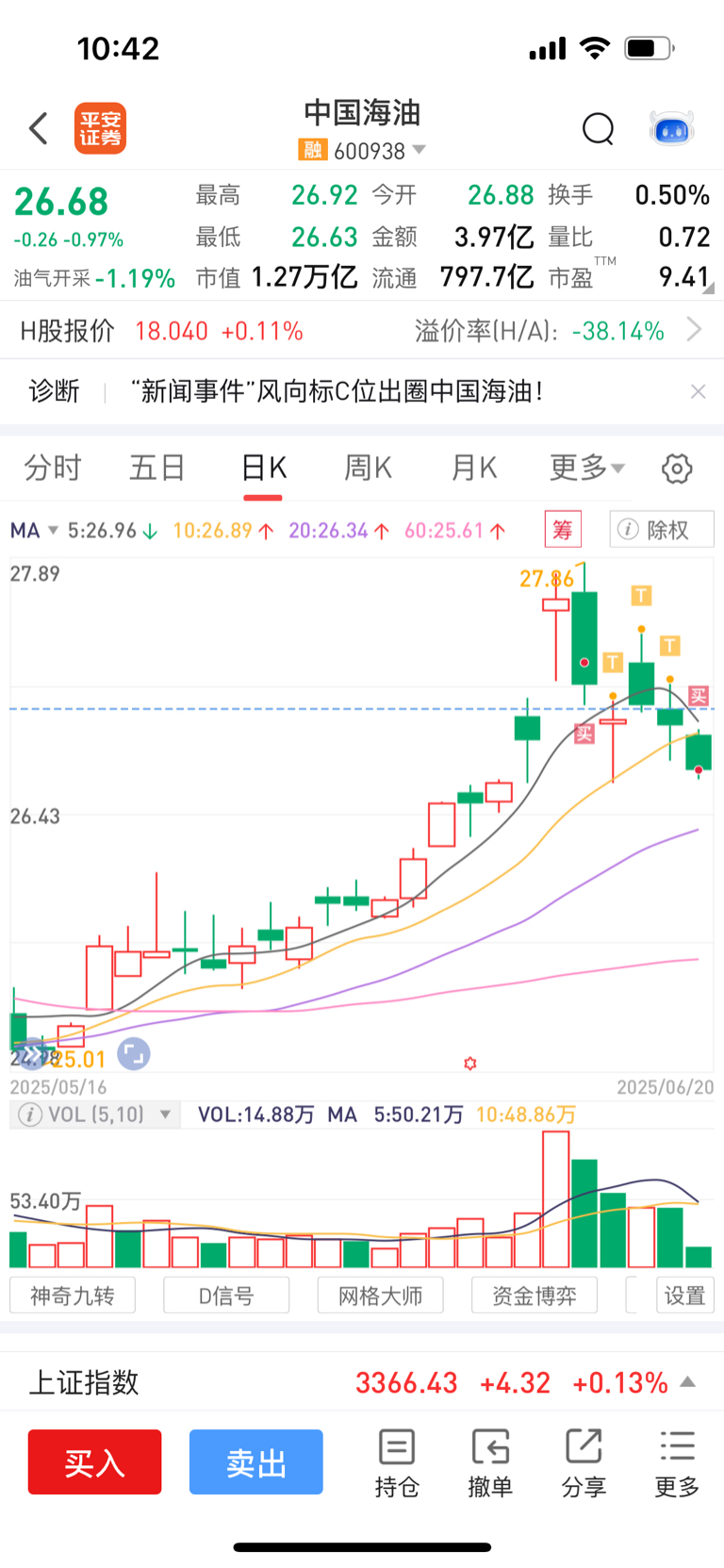Tap the 上证指数 value 3366.43

pos(406,1382)
